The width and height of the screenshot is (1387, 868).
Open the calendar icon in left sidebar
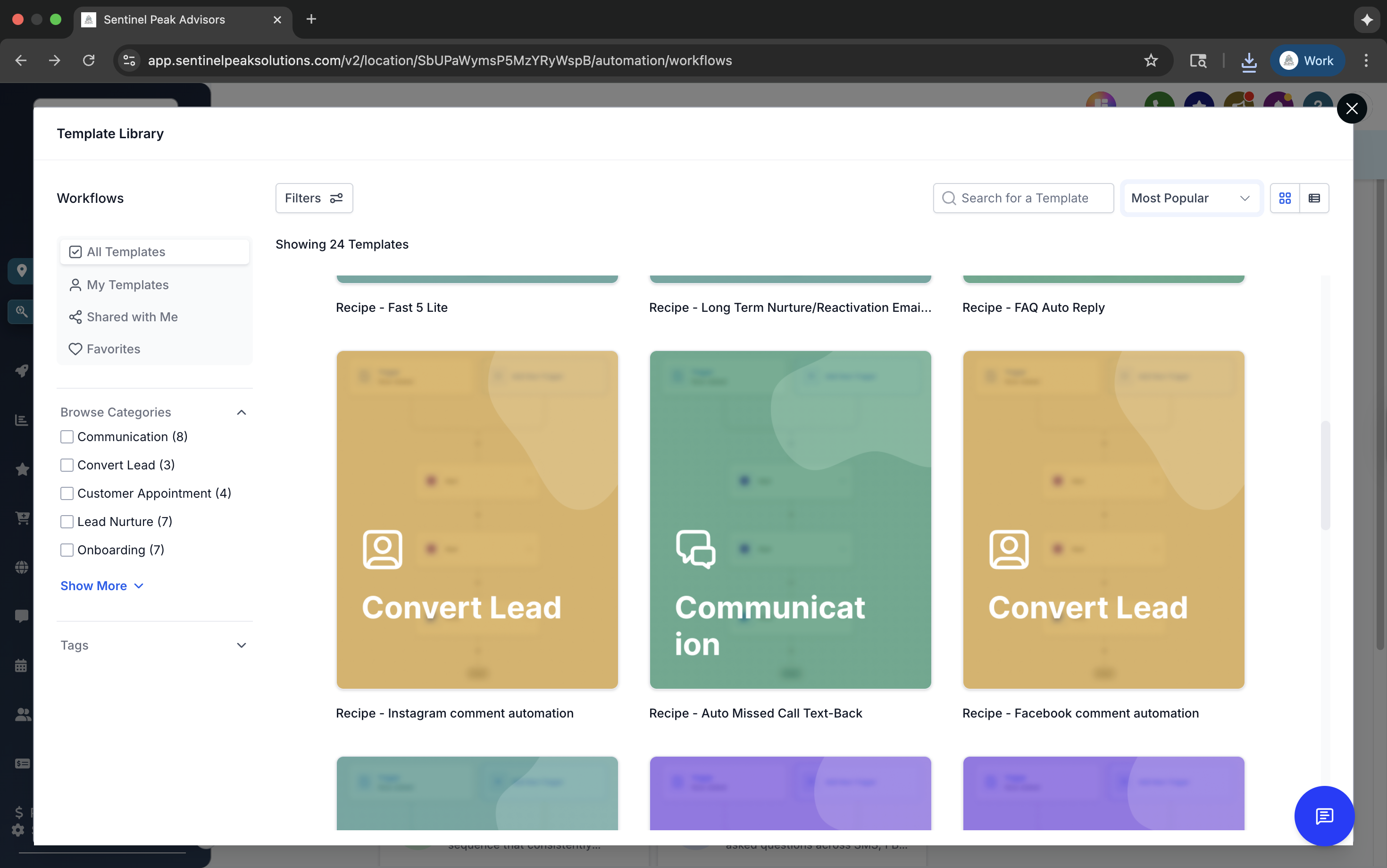(x=21, y=665)
